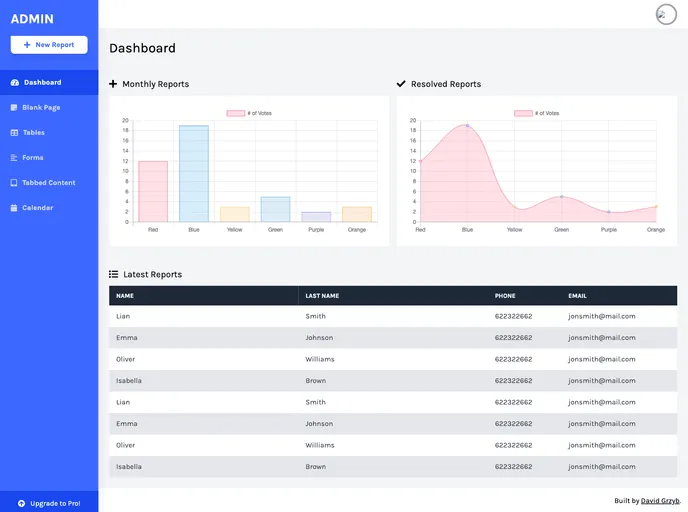Viewport: 688px width, 512px height.
Task: Sort table by LAST NAME column header
Action: 320,296
